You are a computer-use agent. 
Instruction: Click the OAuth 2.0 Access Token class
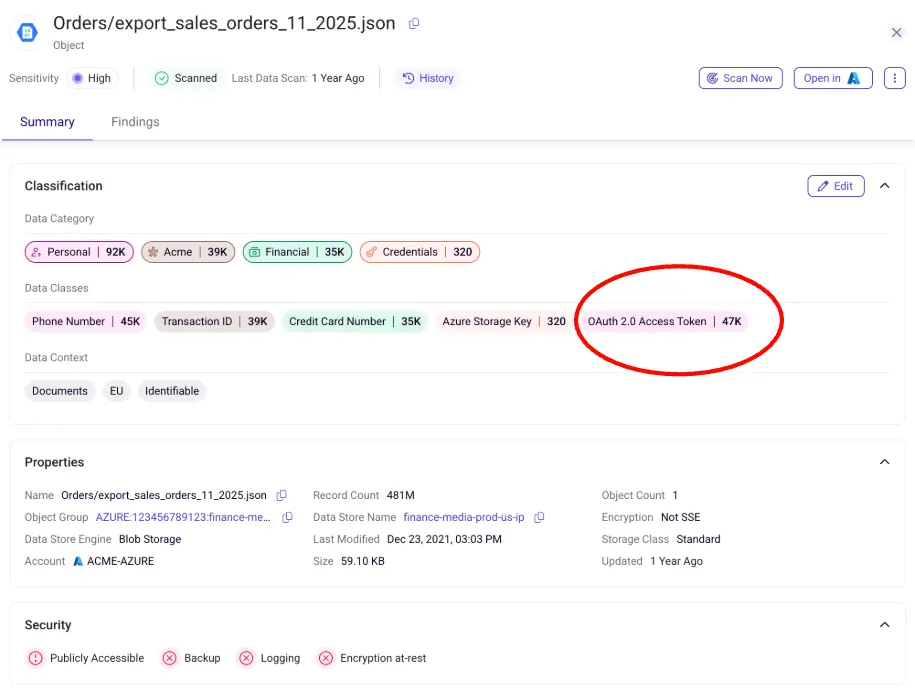[x=664, y=321]
